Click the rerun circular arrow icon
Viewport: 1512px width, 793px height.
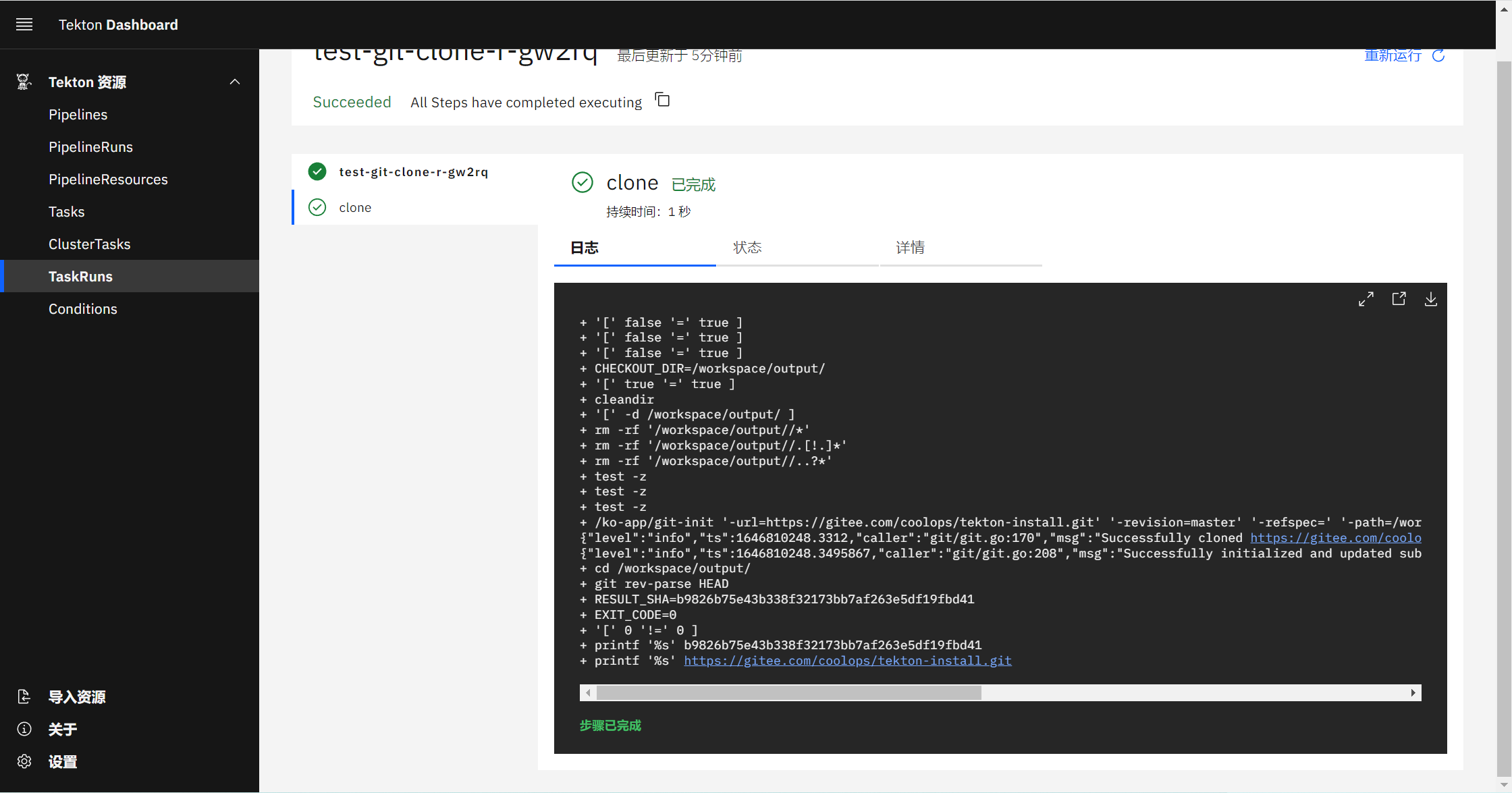click(x=1438, y=56)
